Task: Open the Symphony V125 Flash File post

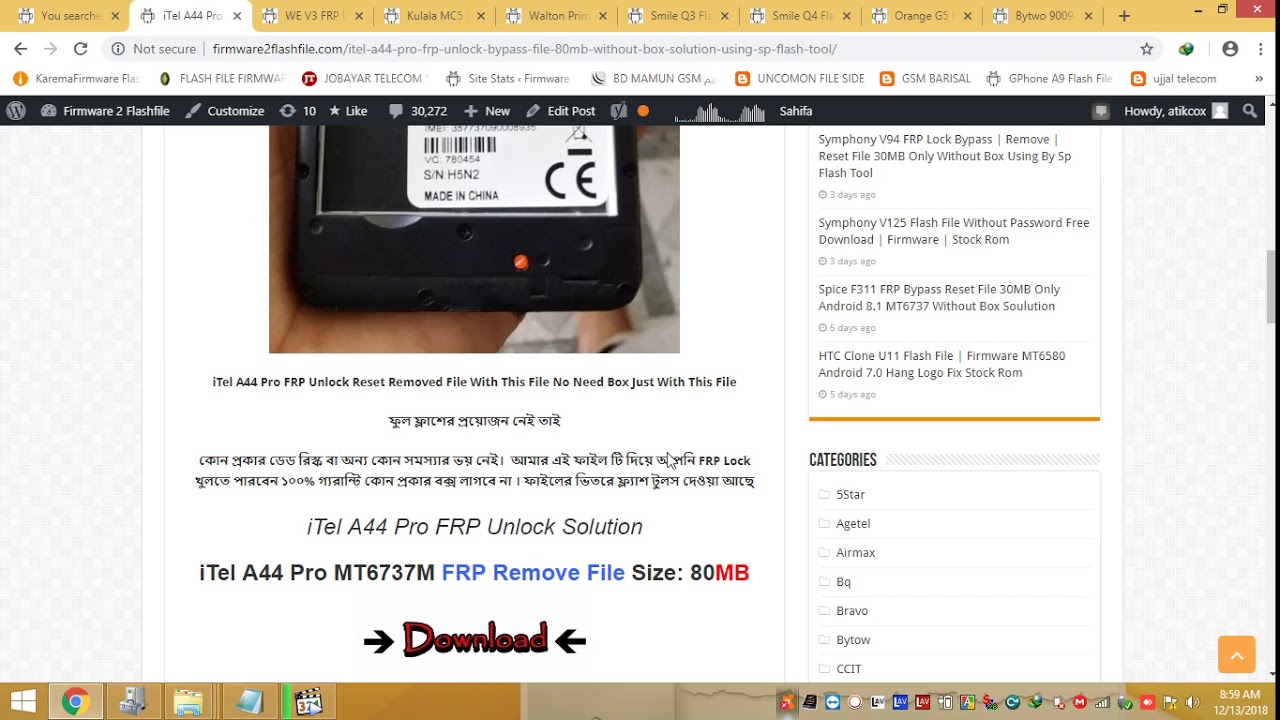Action: tap(954, 231)
